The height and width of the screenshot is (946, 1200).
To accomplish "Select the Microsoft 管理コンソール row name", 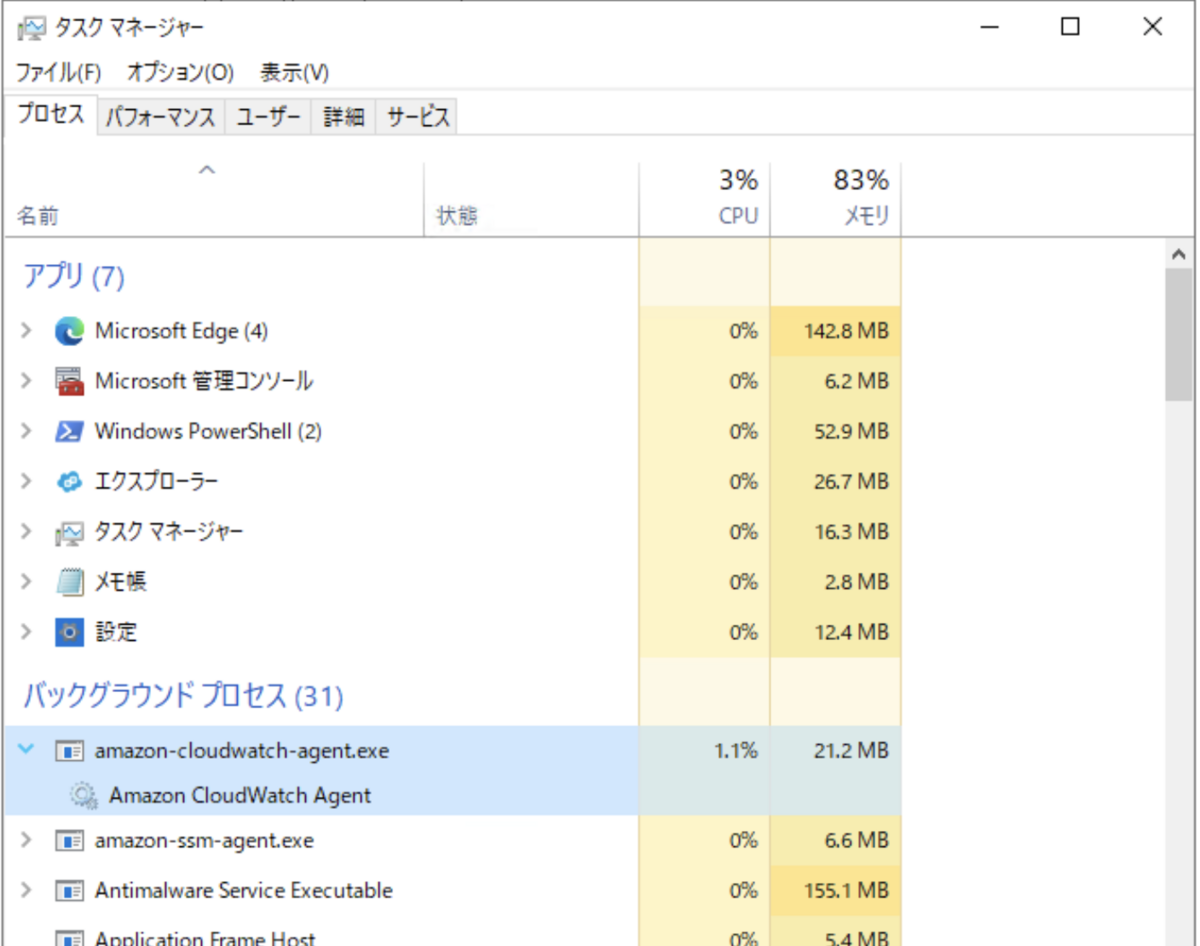I will click(203, 382).
